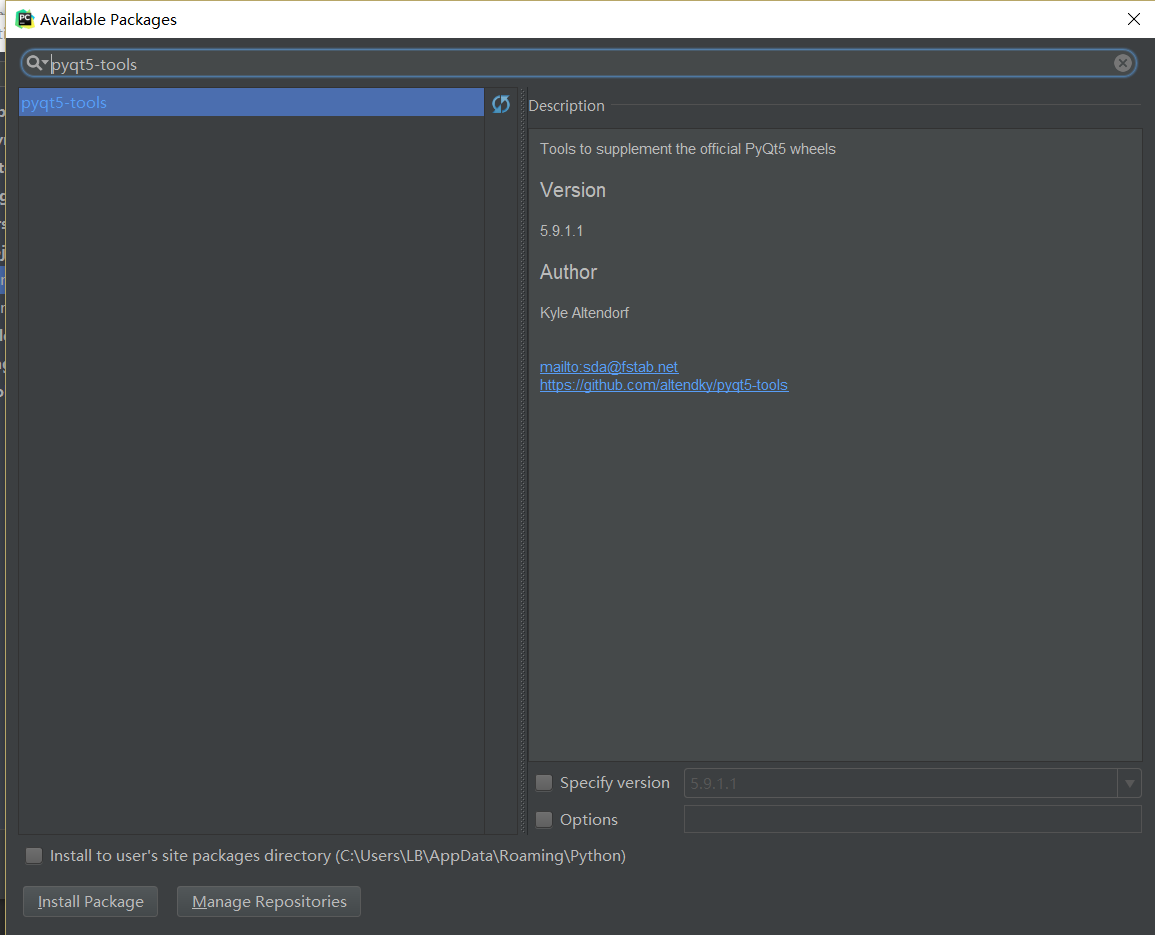Focus the package search text field
The height and width of the screenshot is (935, 1155).
(578, 64)
